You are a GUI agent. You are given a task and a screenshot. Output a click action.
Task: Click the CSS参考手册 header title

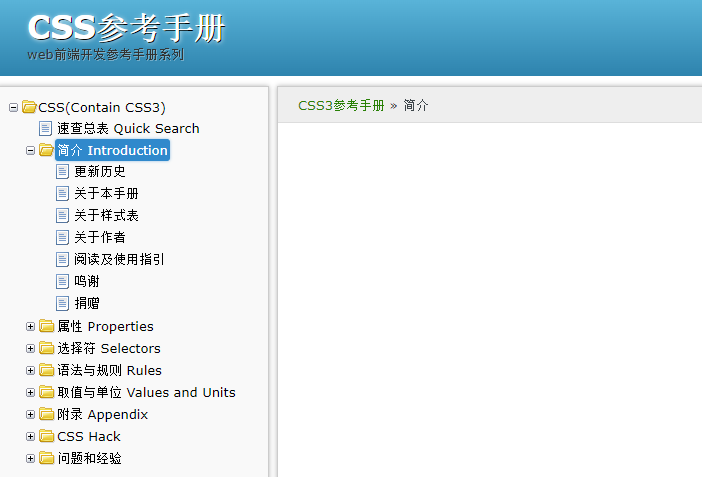pos(126,27)
